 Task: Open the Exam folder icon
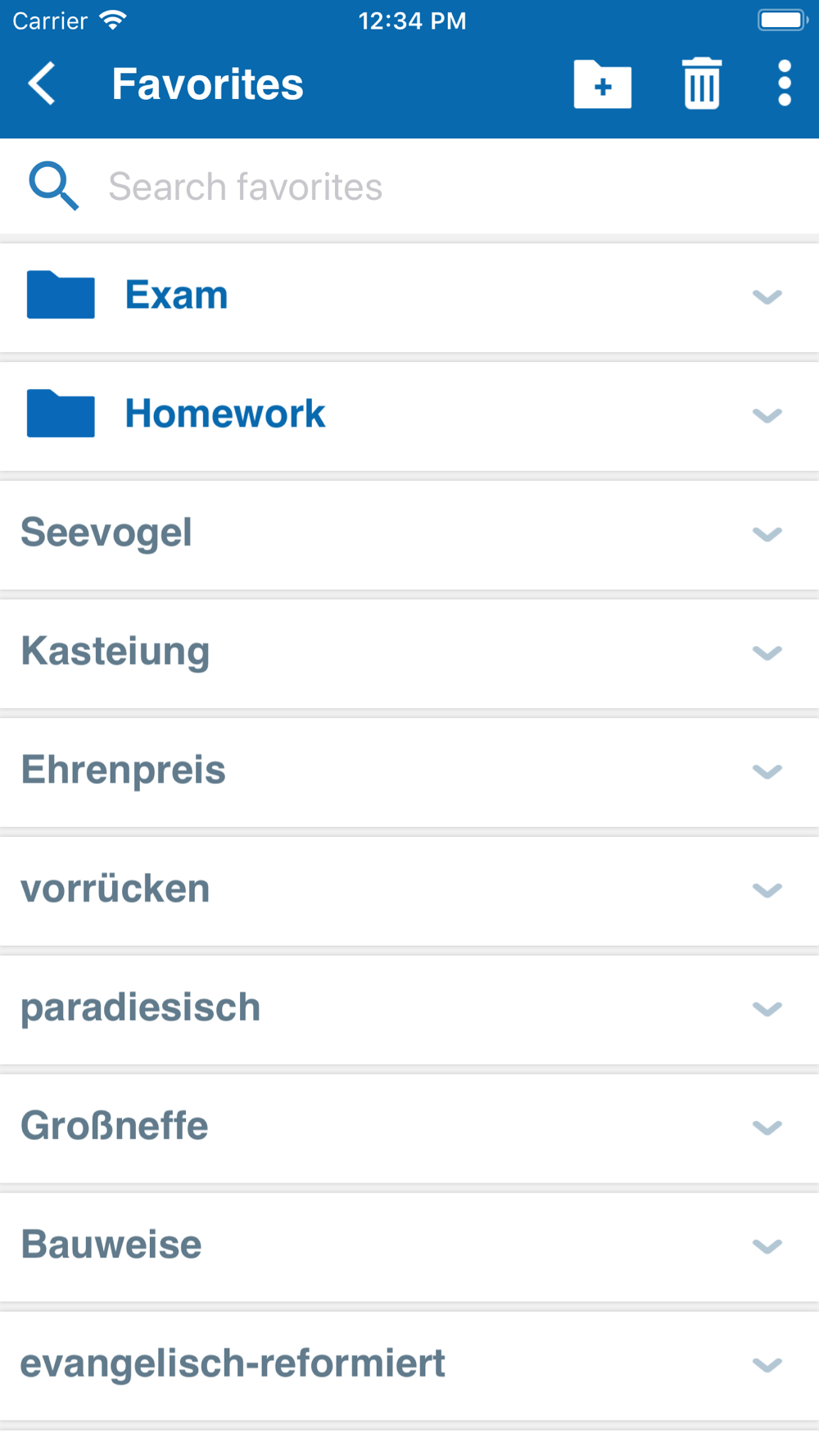click(x=61, y=295)
